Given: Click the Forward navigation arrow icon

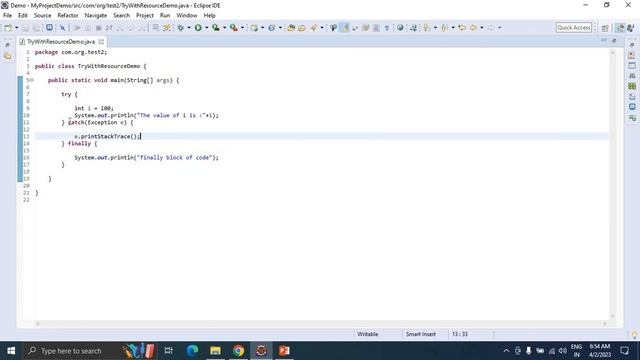Looking at the screenshot, I should [491, 28].
